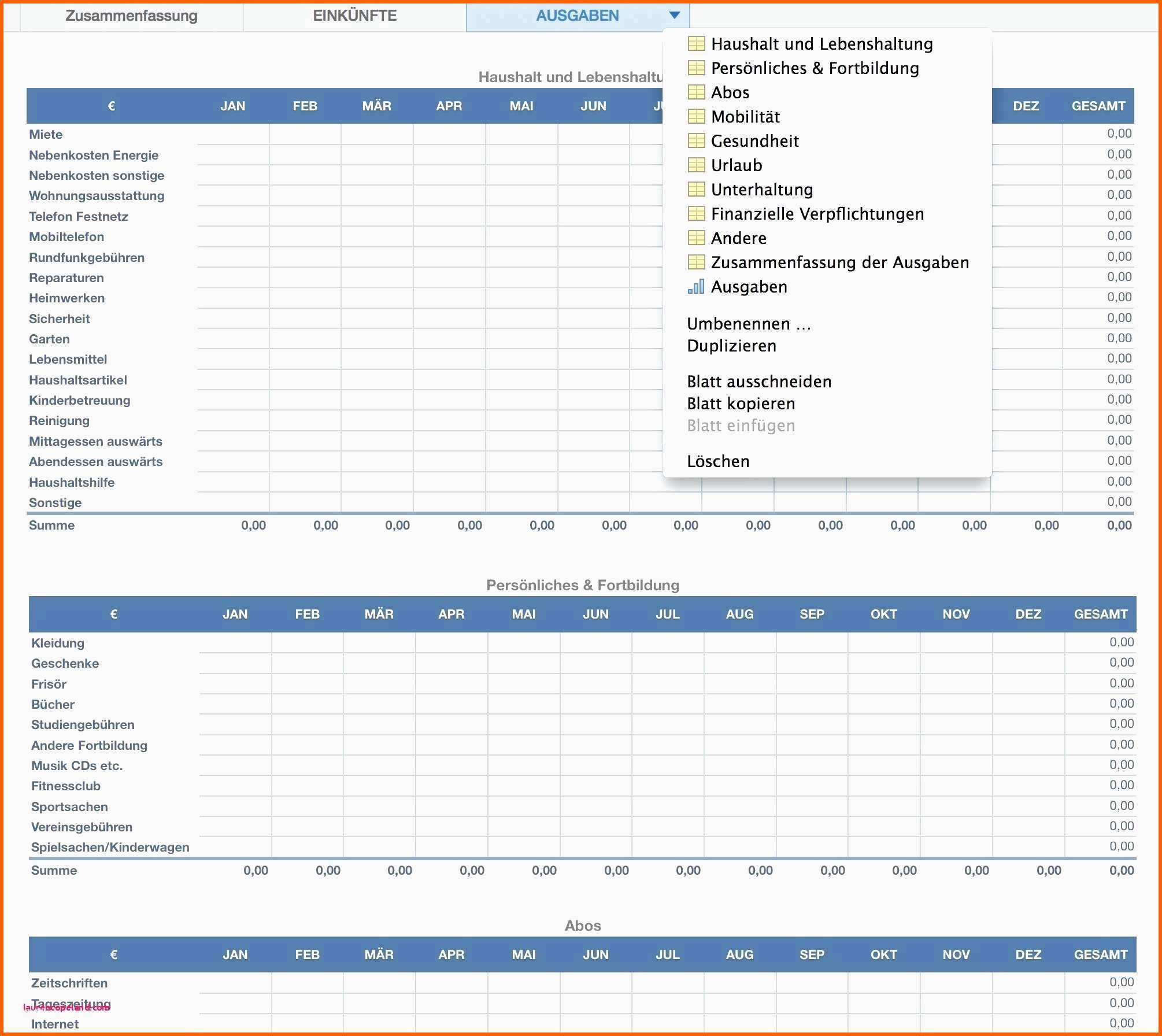Click table icon next to Mobilität
The image size is (1162, 1036).
point(696,117)
